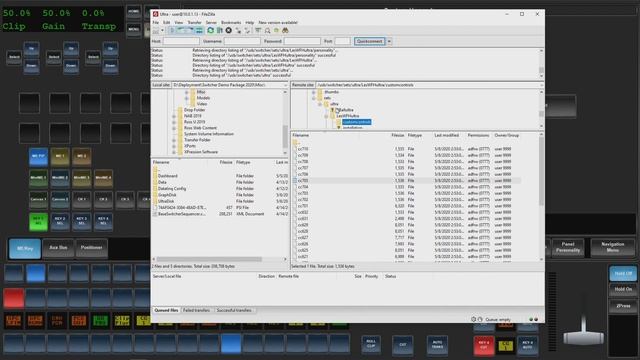The image size is (640, 360).
Task: Sort remote list by Permissions column
Action: coord(478,135)
